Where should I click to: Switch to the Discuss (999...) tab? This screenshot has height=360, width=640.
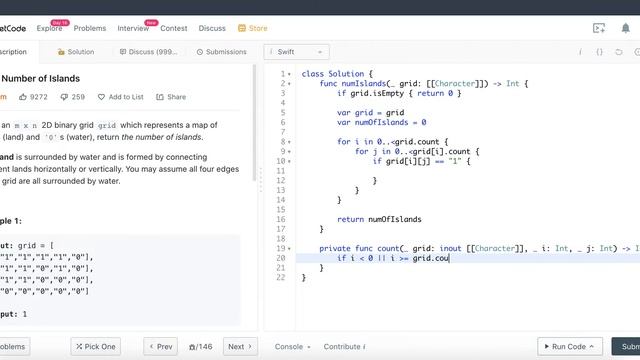click(149, 52)
